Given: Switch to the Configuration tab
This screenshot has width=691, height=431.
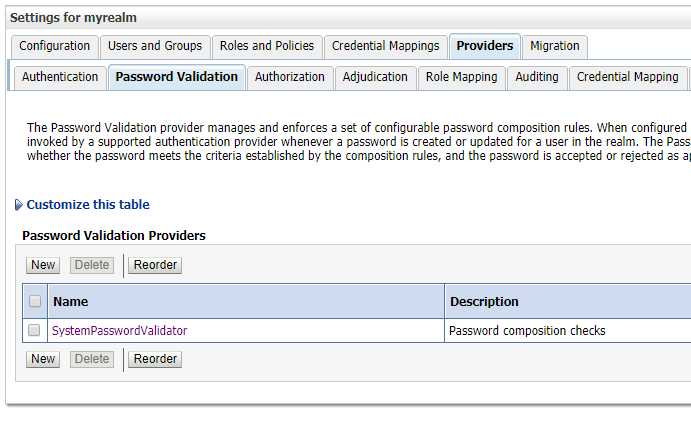Looking at the screenshot, I should pyautogui.click(x=55, y=46).
